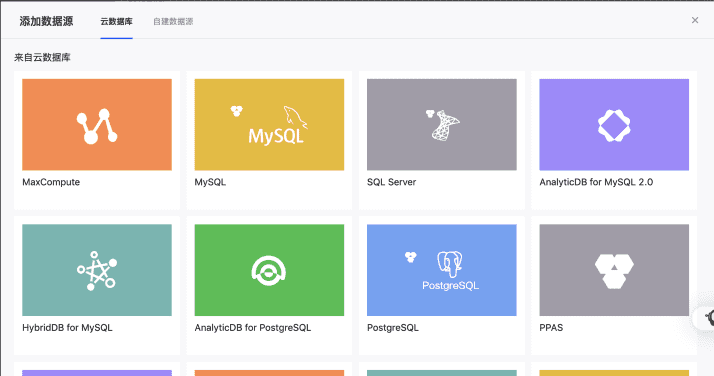Viewport: 714px width, 376px height.
Task: Close the 添加数据源 dialog
Action: pyautogui.click(x=695, y=20)
